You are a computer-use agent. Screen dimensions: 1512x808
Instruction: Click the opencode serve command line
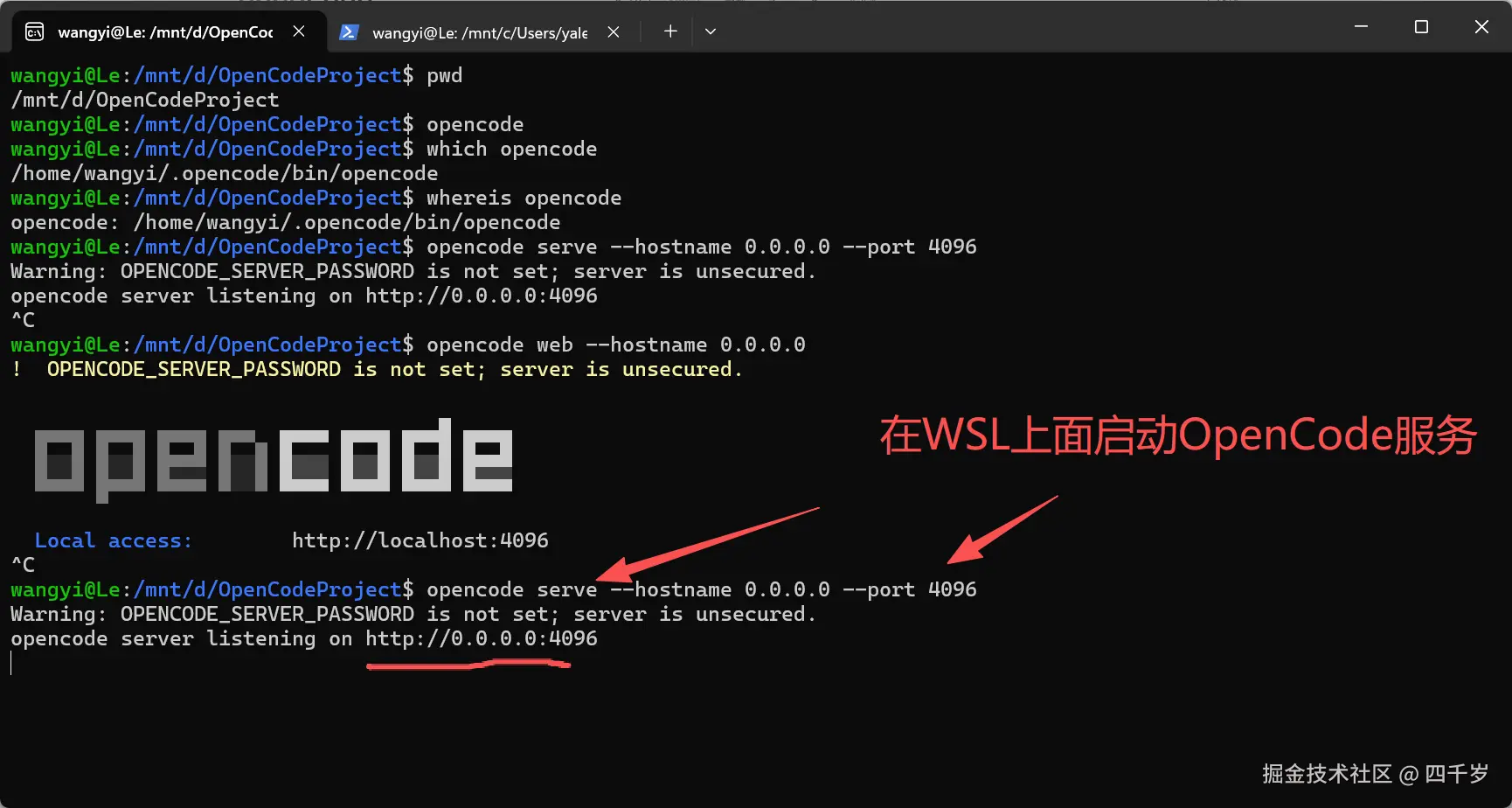[x=699, y=589]
